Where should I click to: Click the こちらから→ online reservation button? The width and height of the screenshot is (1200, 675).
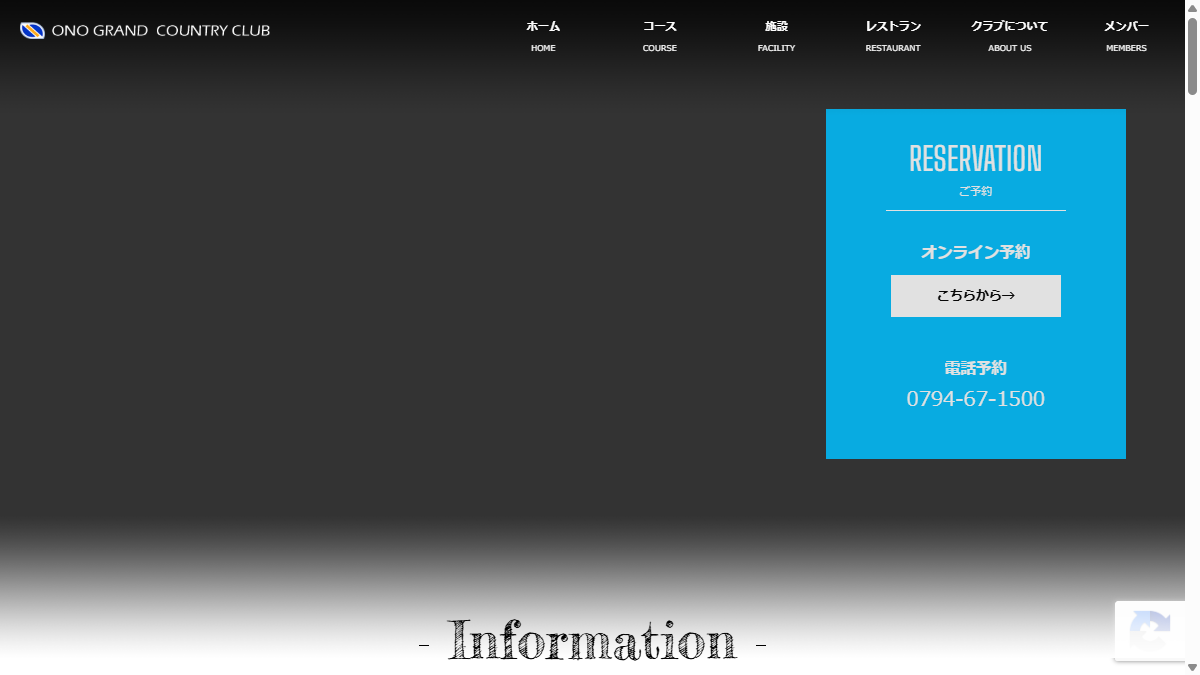coord(976,296)
